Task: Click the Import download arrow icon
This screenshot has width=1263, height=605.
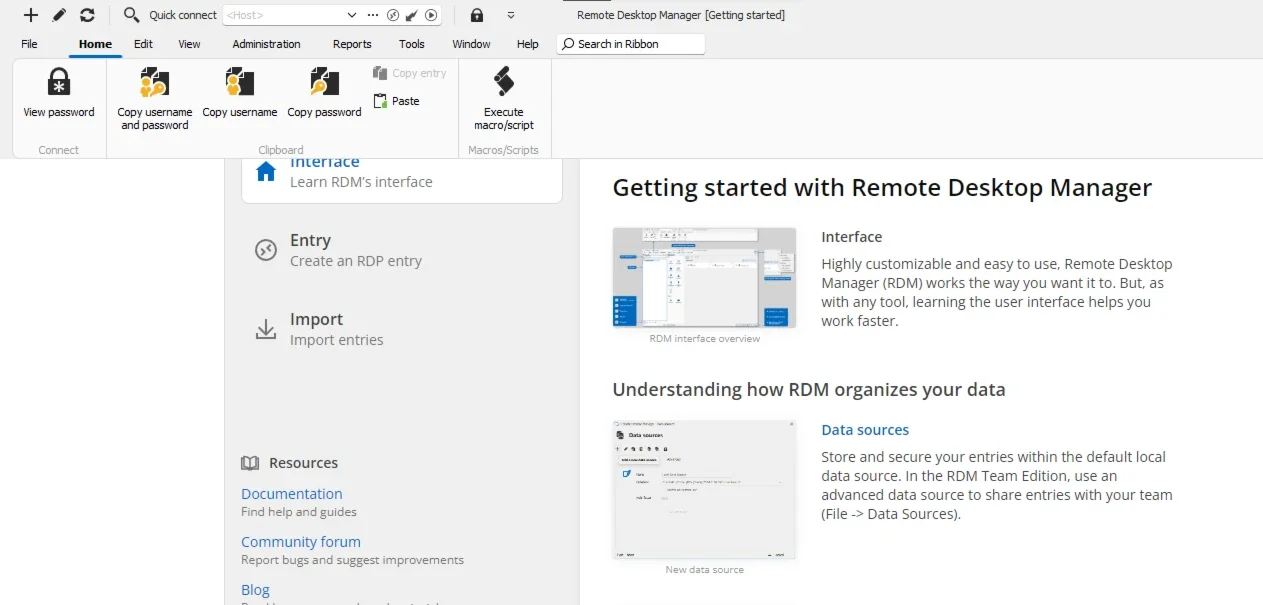Action: tap(266, 329)
